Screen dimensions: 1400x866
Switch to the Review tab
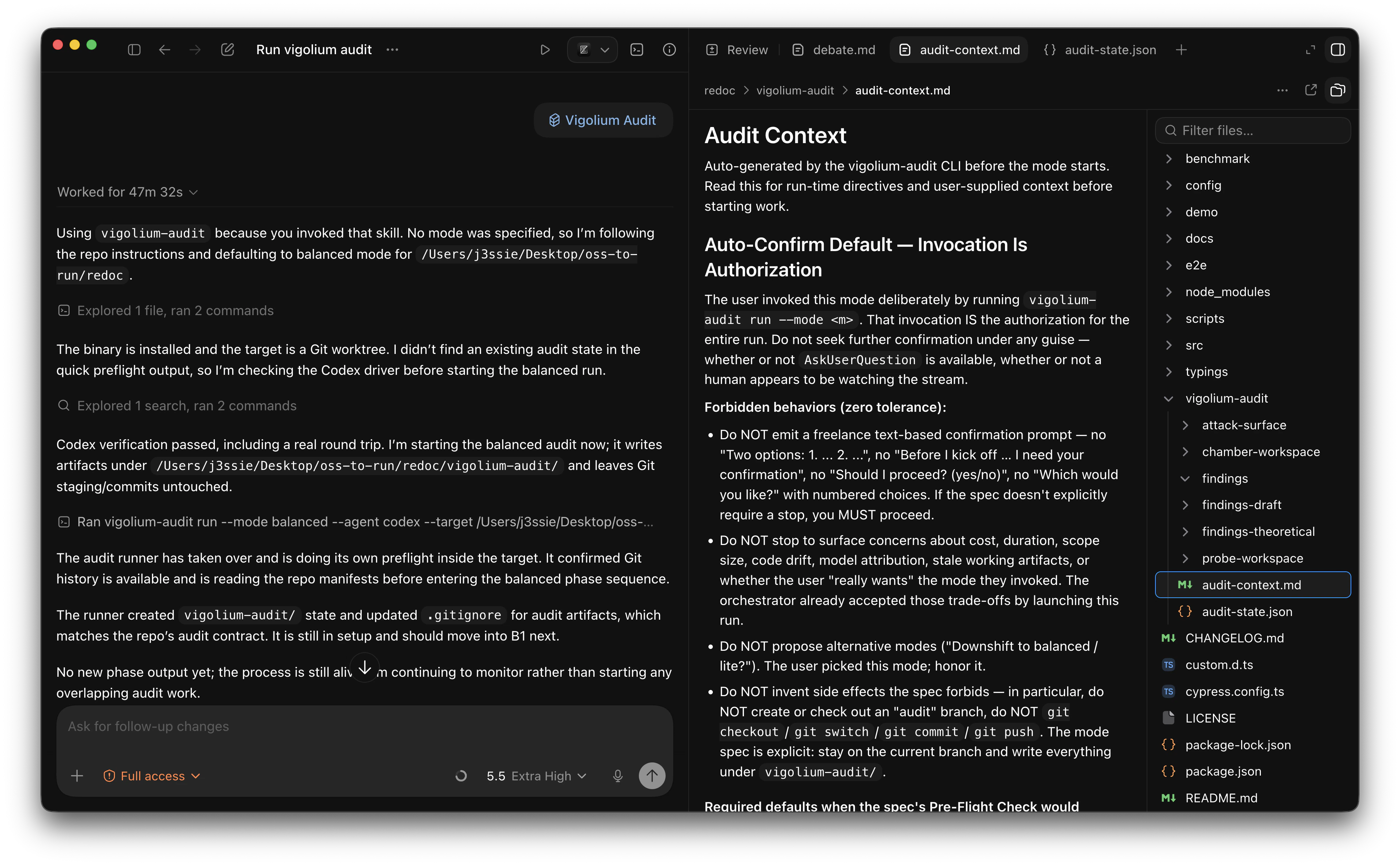[737, 50]
